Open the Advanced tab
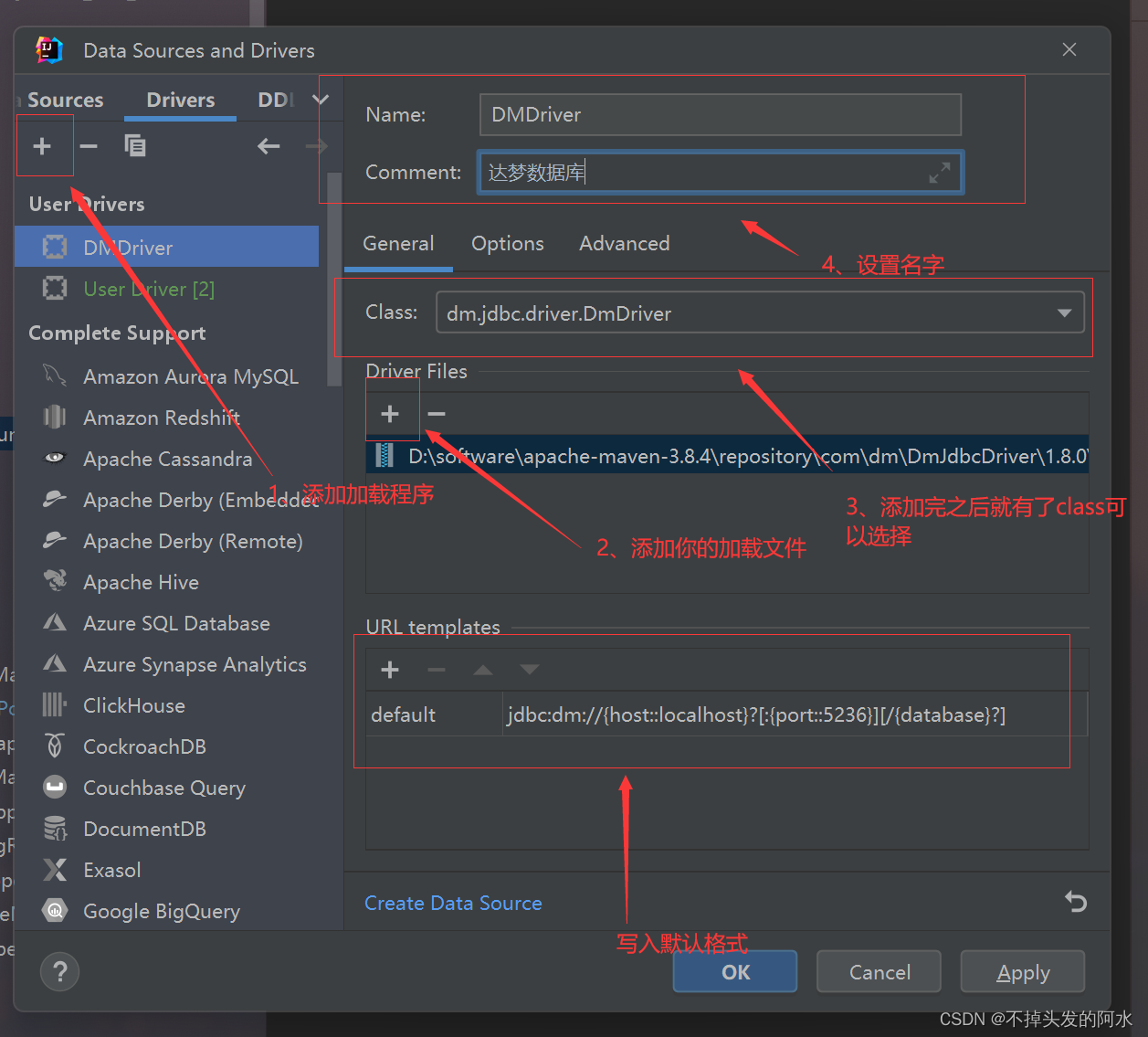The width and height of the screenshot is (1148, 1037). tap(625, 244)
